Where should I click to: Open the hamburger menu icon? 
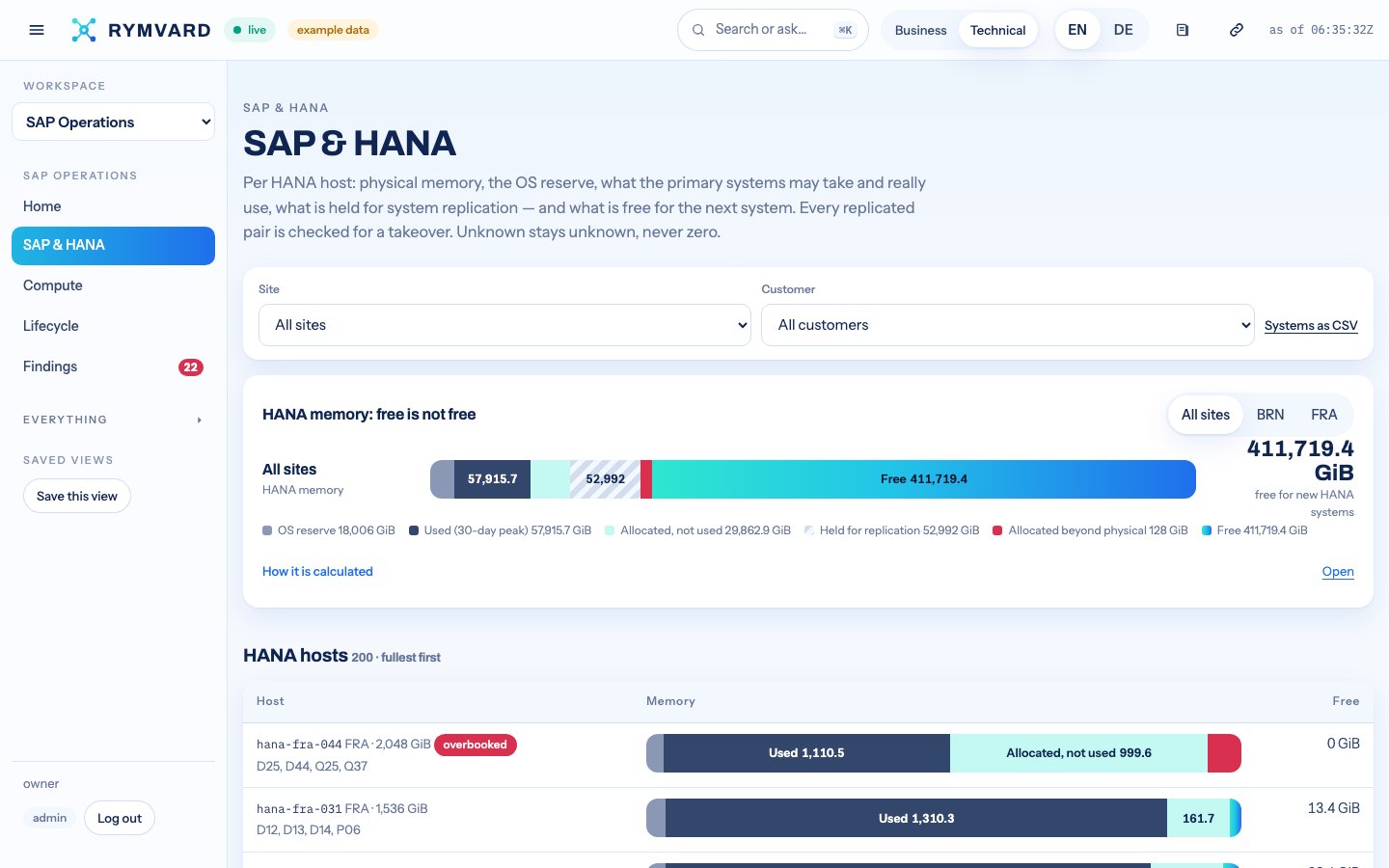pos(37,30)
